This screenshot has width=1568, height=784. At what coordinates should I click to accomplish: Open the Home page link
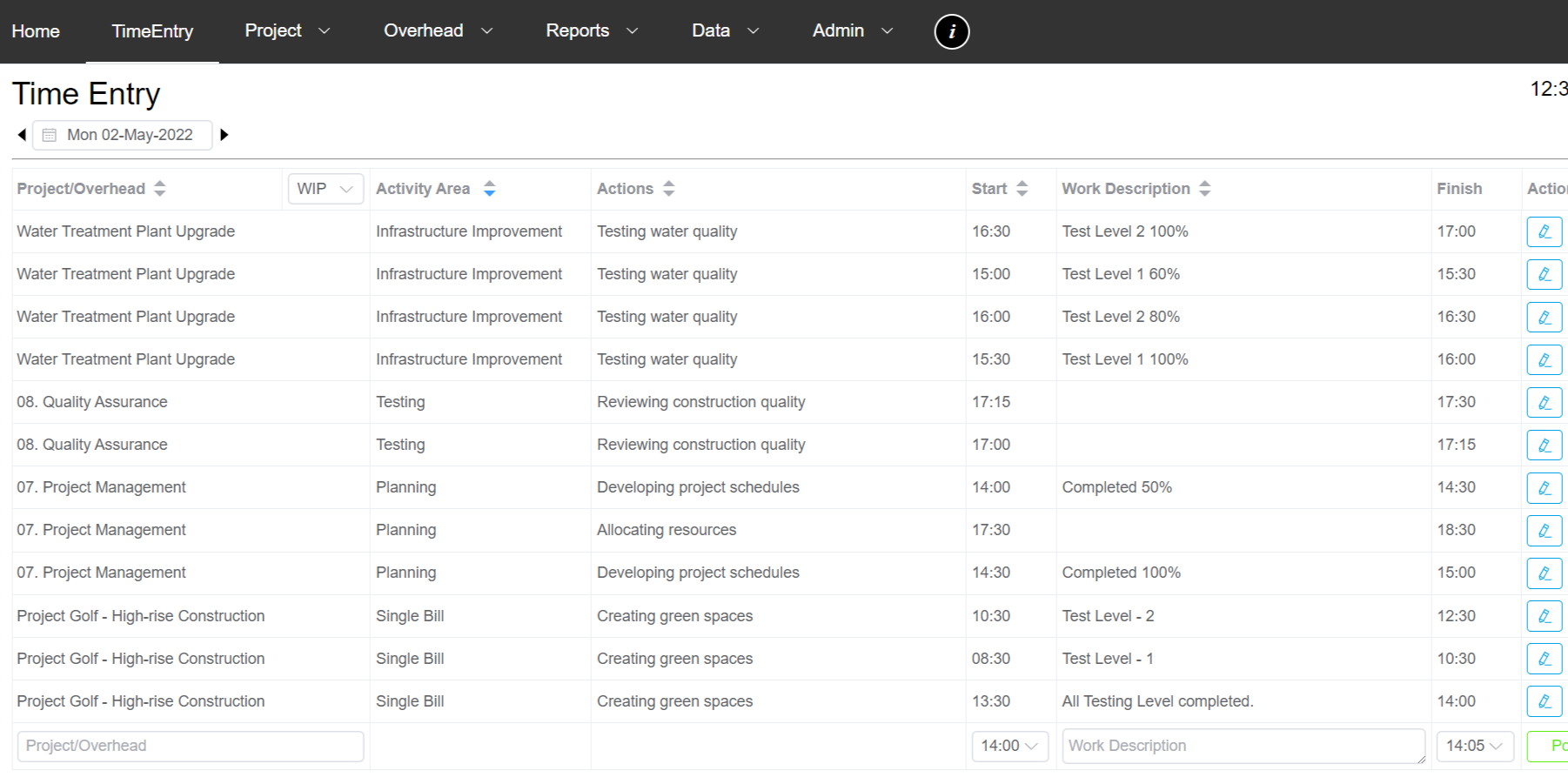coord(36,31)
